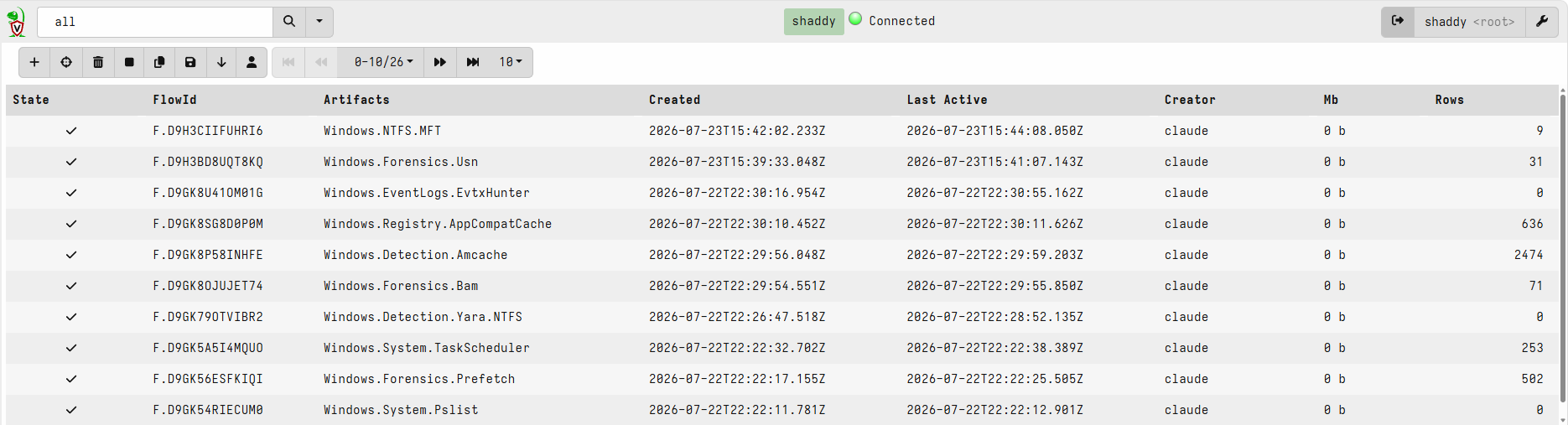
Task: Click the Rows column header
Action: pos(1449,100)
